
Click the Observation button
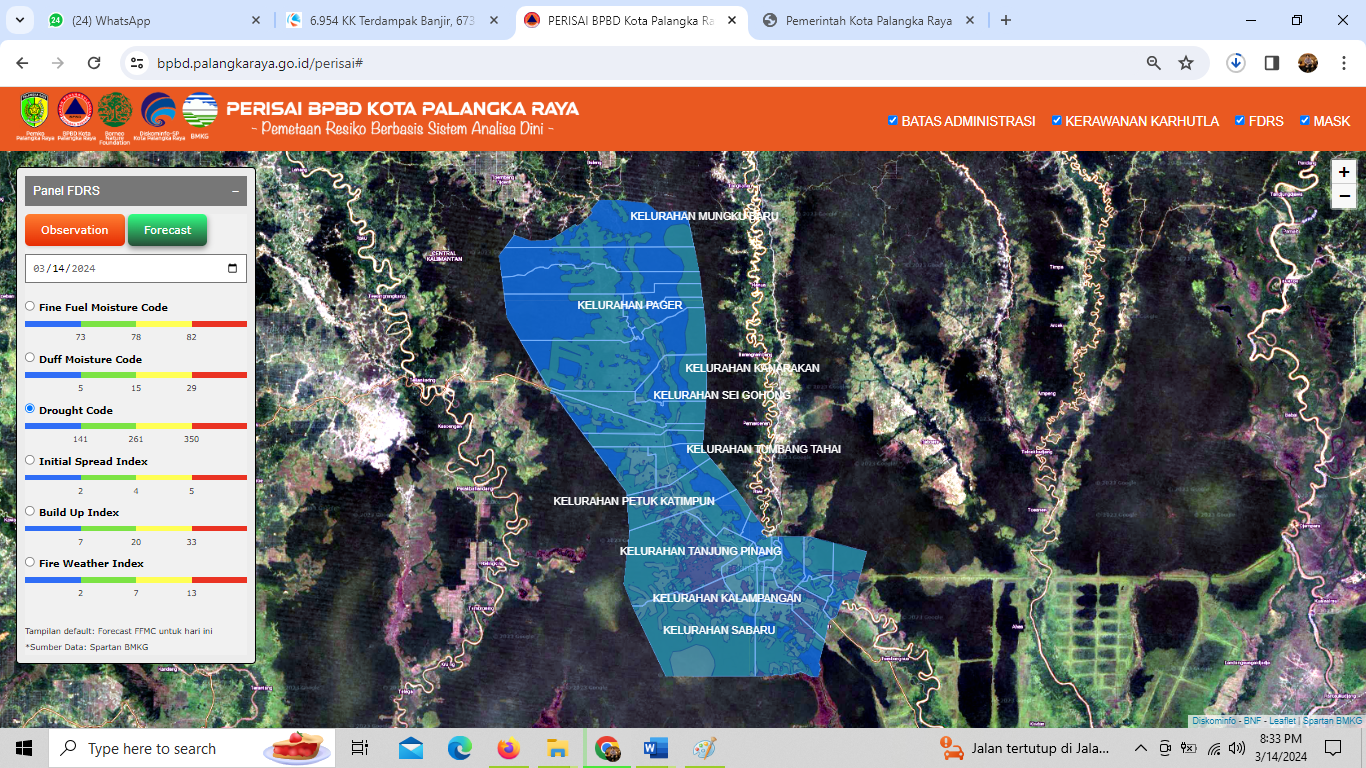click(75, 230)
